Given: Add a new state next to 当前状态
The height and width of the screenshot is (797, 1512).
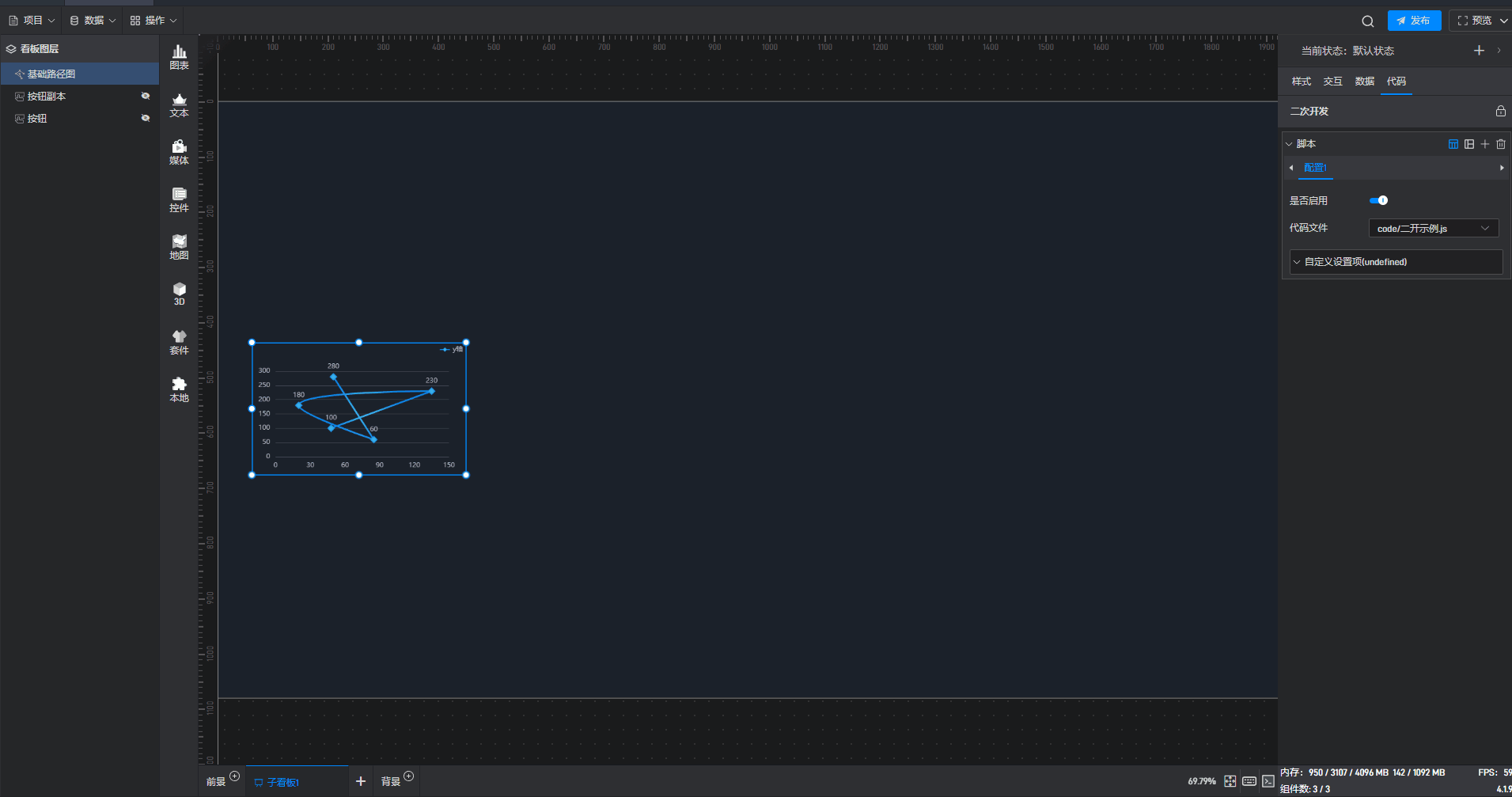Looking at the screenshot, I should click(1479, 51).
